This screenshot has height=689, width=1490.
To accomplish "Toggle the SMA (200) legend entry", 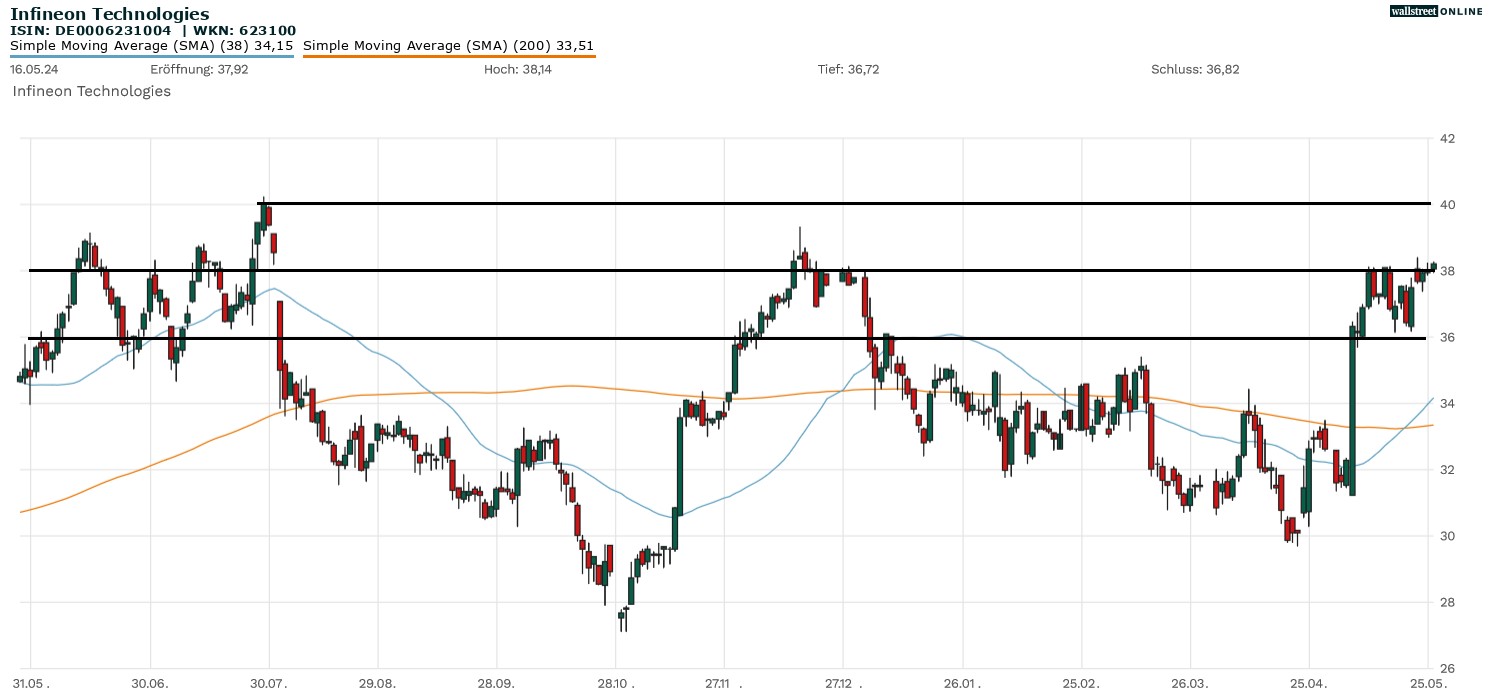I will (x=448, y=46).
